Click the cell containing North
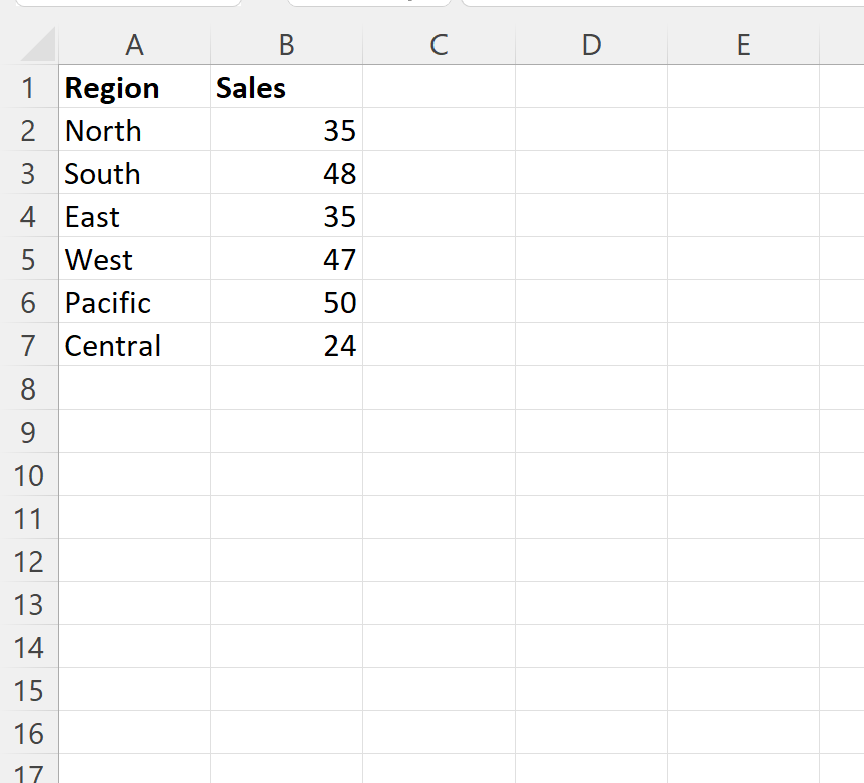864x783 pixels. [134, 130]
